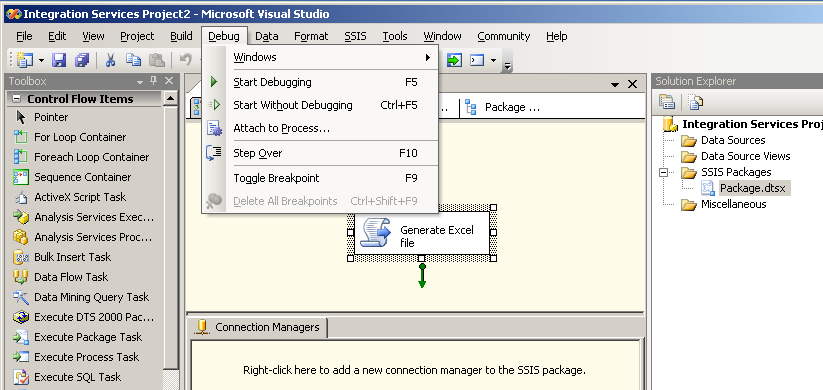Select Execute SQL Task in Toolbox
Screen dimensions: 823x390
pyautogui.click(x=77, y=377)
